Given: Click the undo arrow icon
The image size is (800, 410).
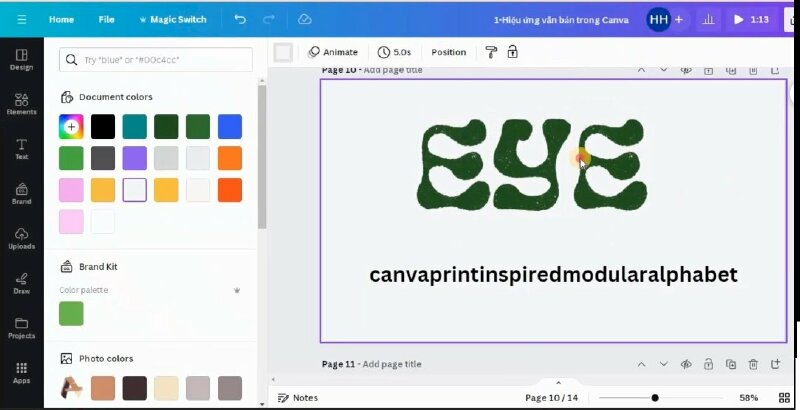Looking at the screenshot, I should pos(240,19).
